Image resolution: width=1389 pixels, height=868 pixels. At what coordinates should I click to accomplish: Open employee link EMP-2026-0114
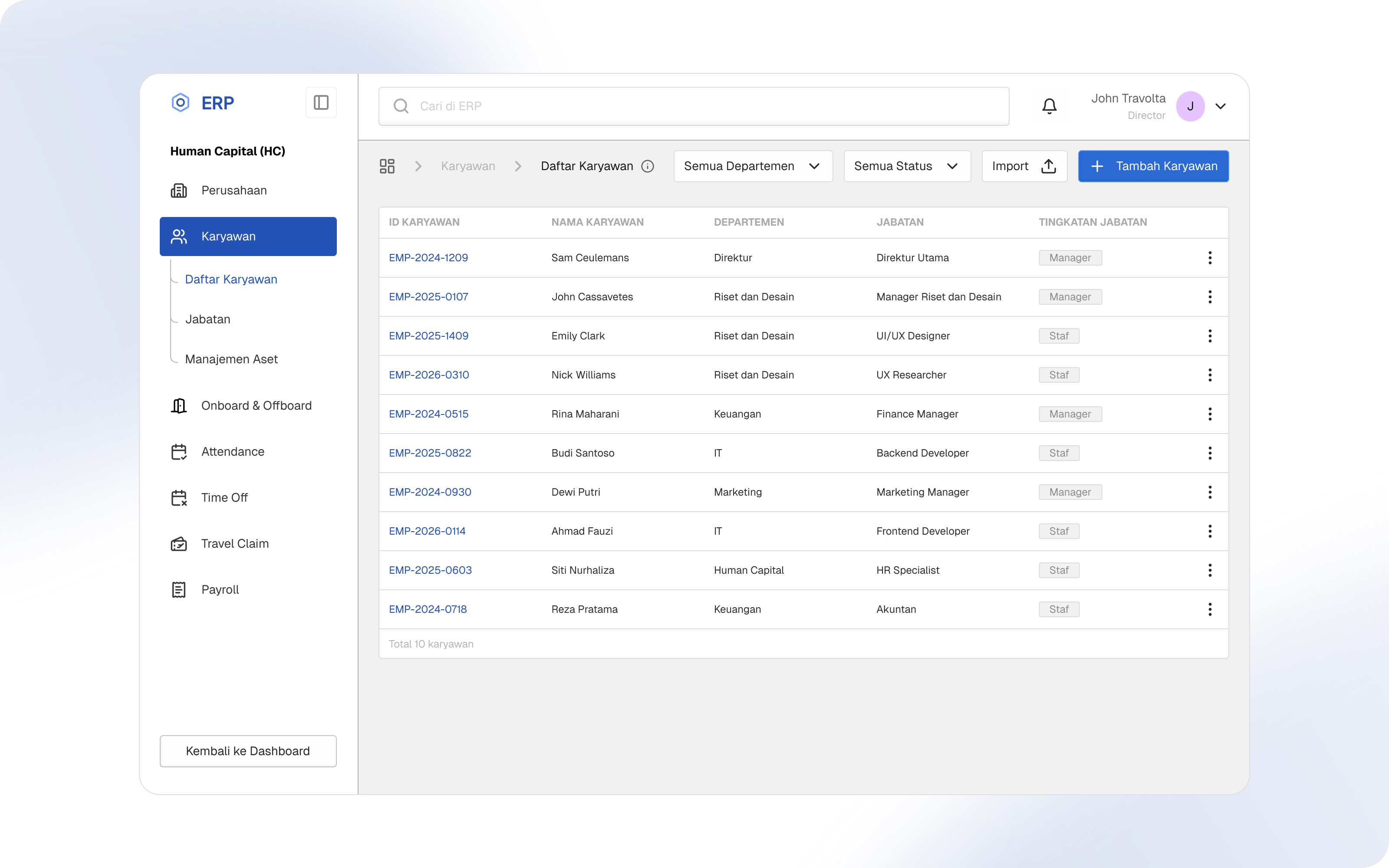click(427, 531)
